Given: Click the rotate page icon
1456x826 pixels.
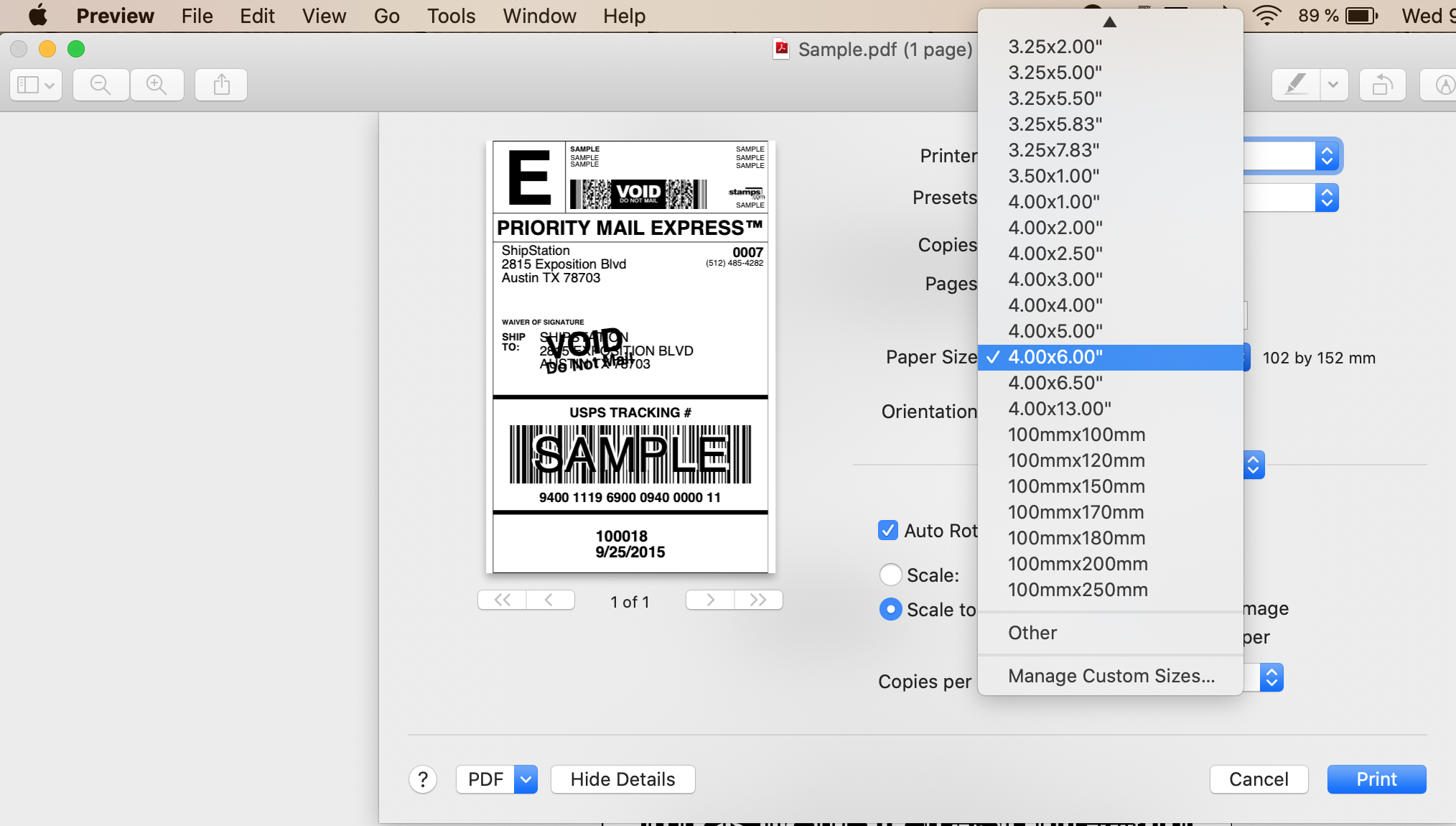Looking at the screenshot, I should [x=1382, y=85].
